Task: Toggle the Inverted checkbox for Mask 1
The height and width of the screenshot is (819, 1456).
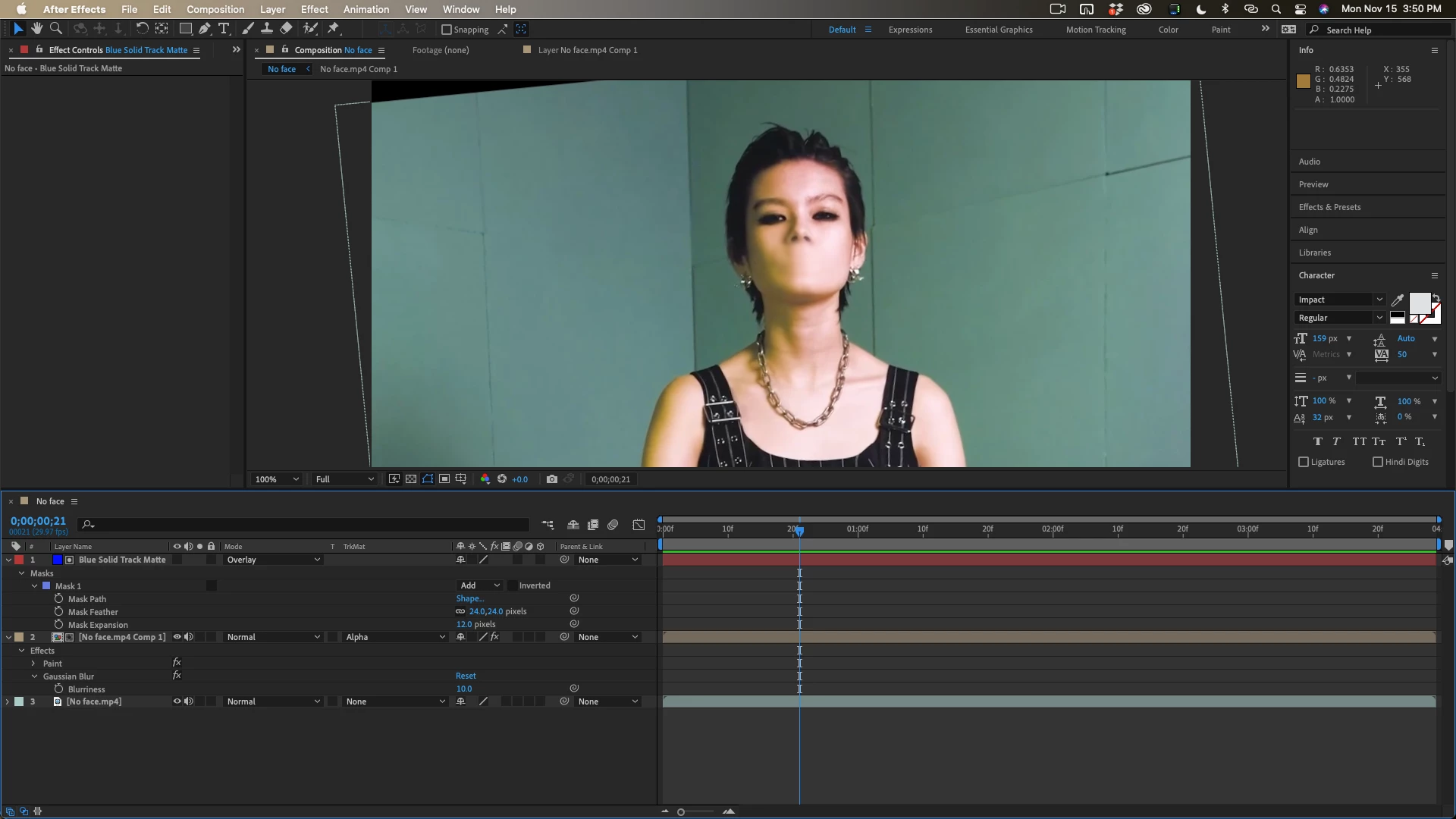Action: (x=513, y=585)
